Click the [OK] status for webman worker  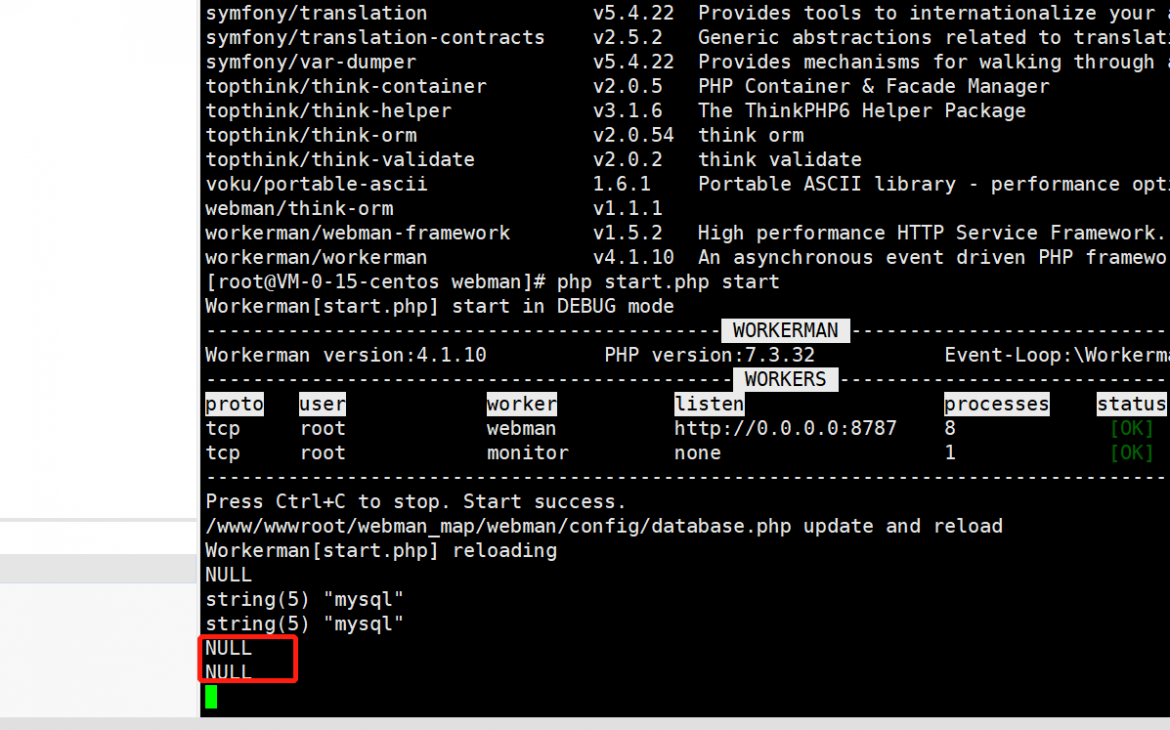pos(1131,428)
